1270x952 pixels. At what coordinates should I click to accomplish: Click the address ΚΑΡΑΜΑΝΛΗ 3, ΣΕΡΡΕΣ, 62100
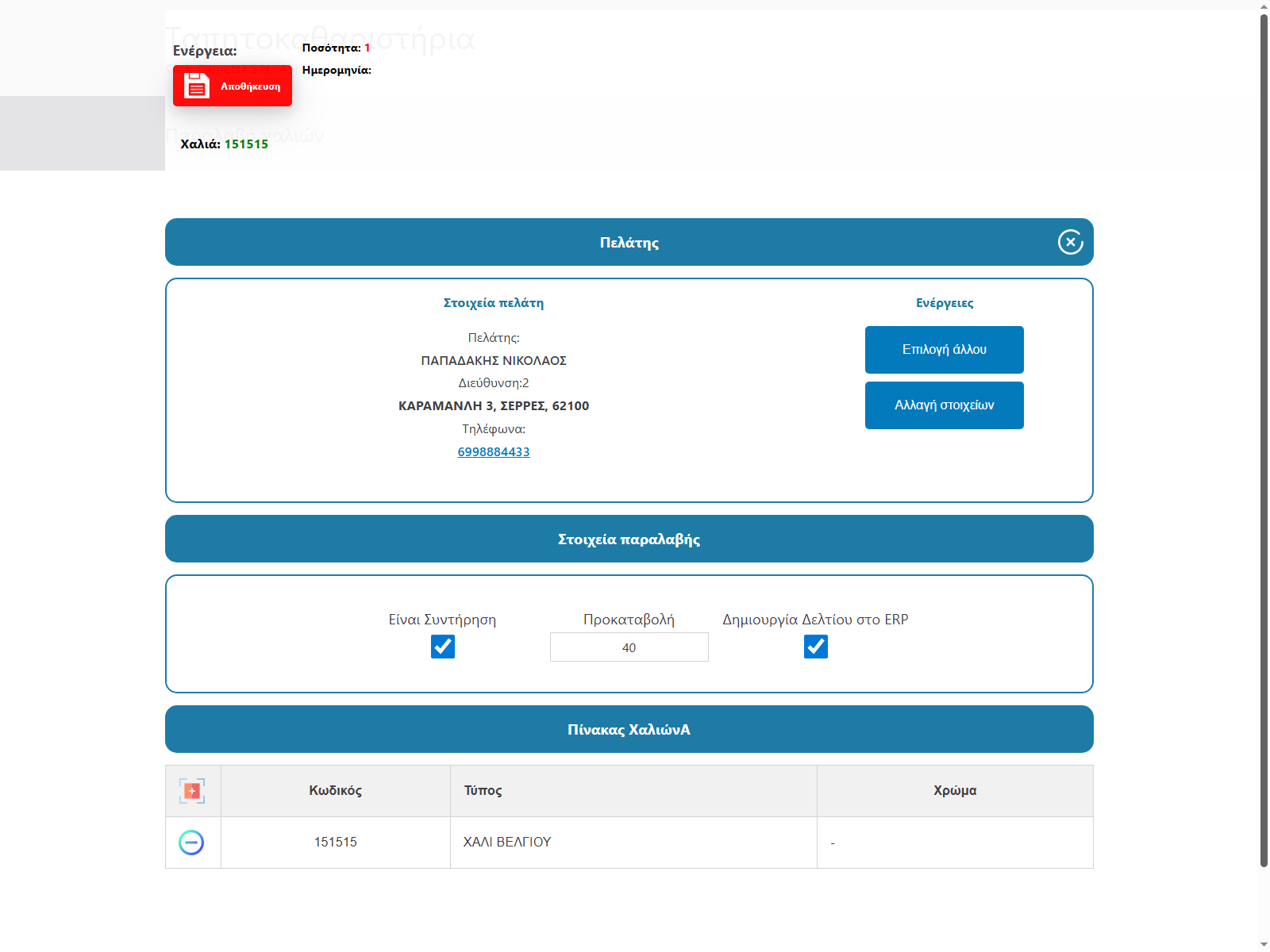click(494, 406)
